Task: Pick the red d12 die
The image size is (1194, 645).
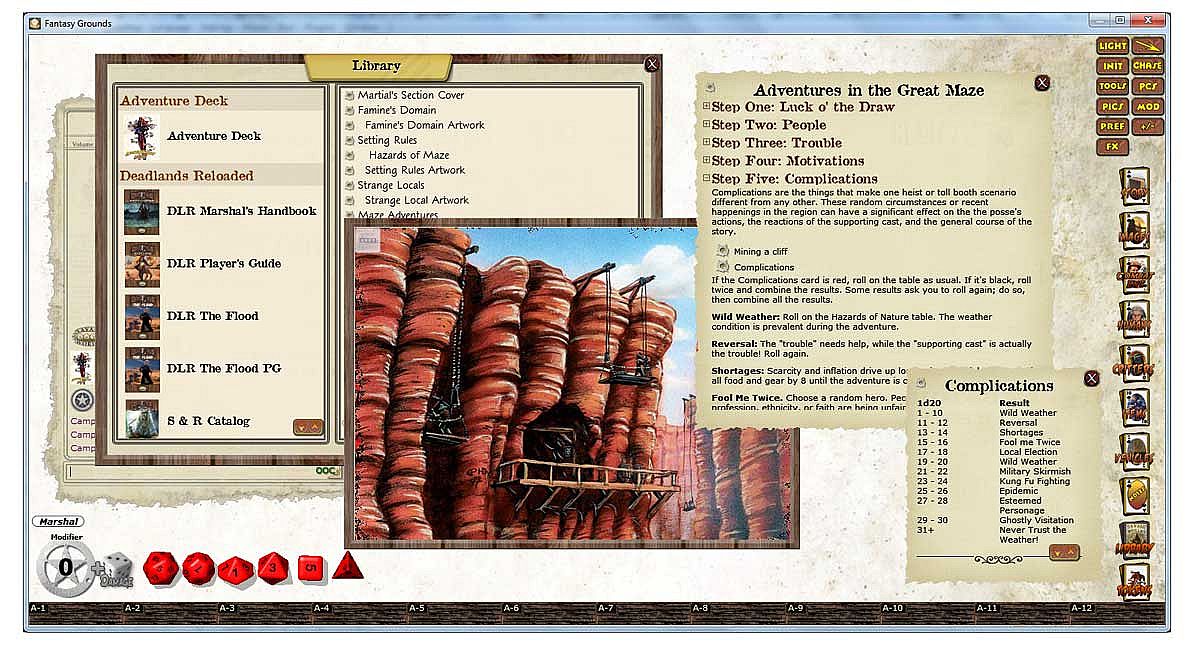Action: pyautogui.click(x=198, y=569)
